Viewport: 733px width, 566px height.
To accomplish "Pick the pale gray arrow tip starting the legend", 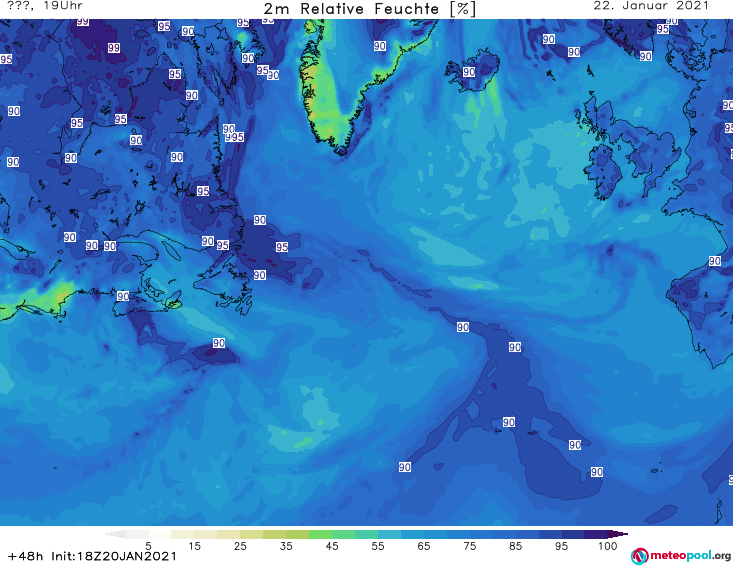I will (x=115, y=534).
